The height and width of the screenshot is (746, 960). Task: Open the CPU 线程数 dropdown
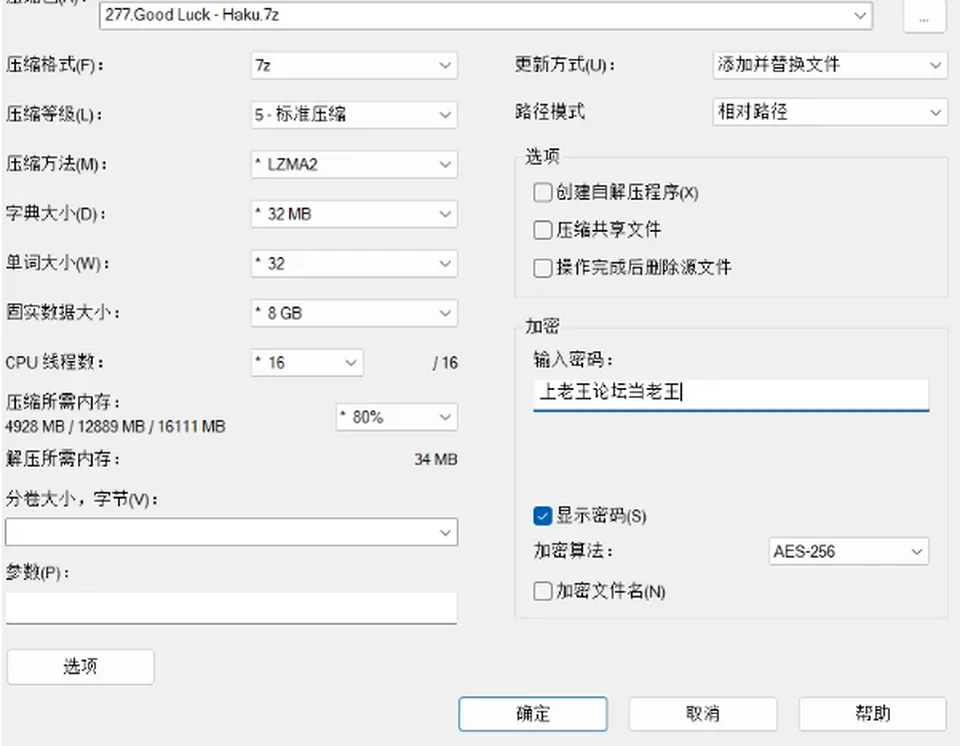(x=307, y=363)
